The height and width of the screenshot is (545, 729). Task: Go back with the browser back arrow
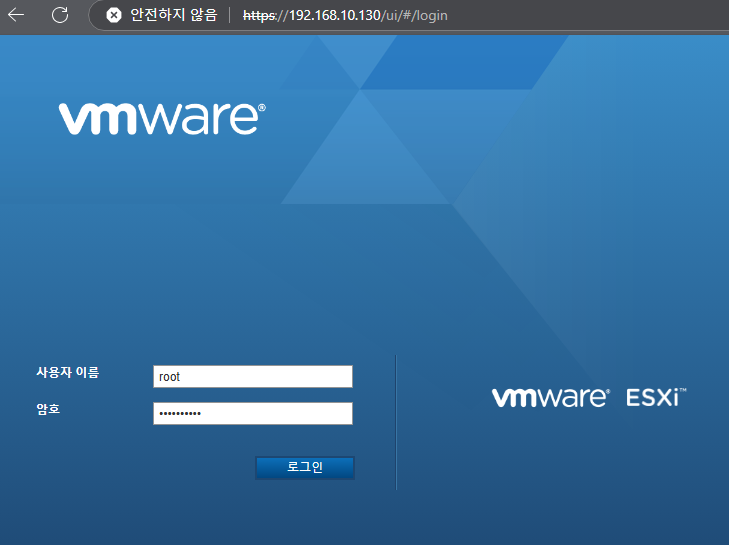click(16, 15)
